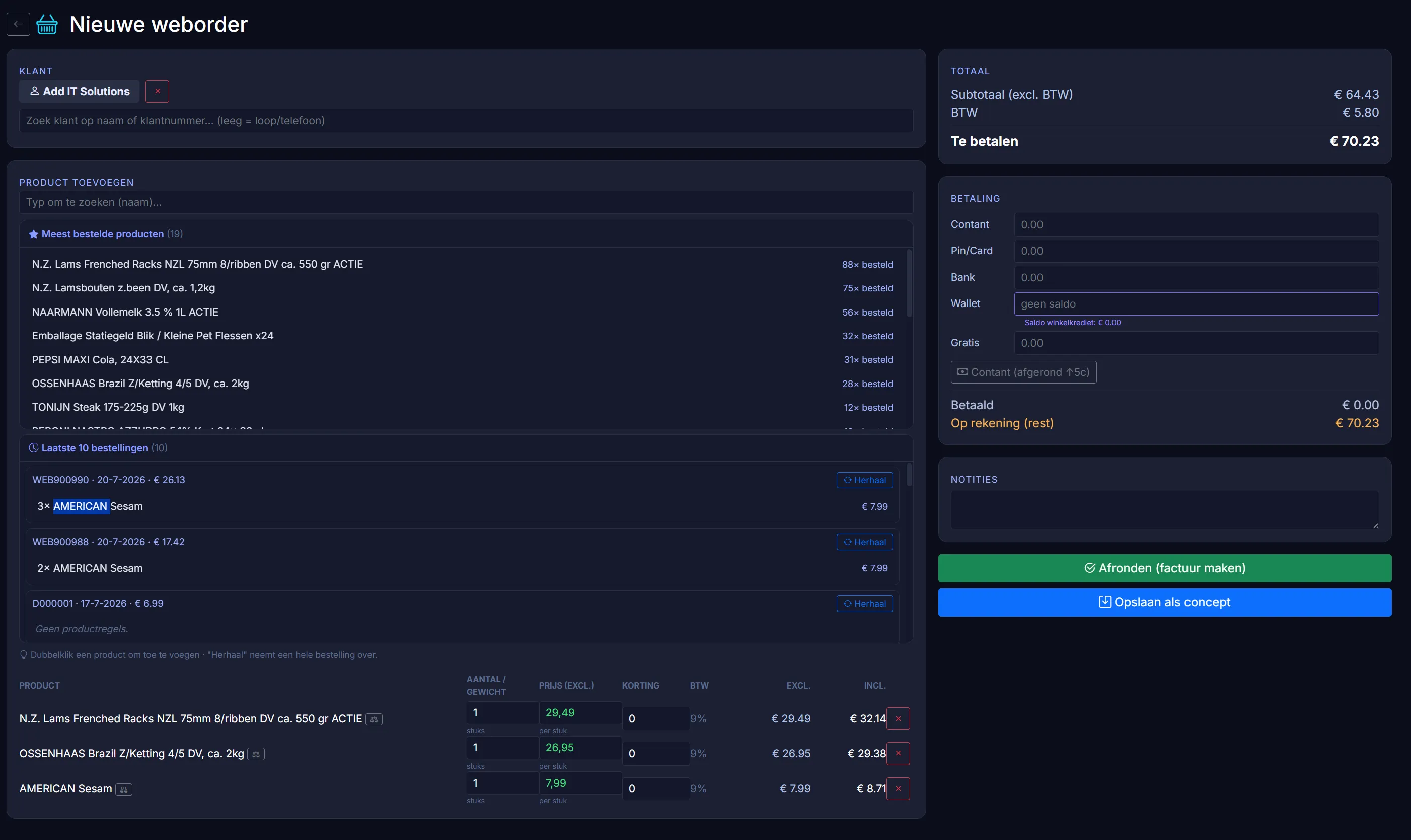Image resolution: width=1411 pixels, height=840 pixels.
Task: Click Opslaan als concept button
Action: point(1165,602)
